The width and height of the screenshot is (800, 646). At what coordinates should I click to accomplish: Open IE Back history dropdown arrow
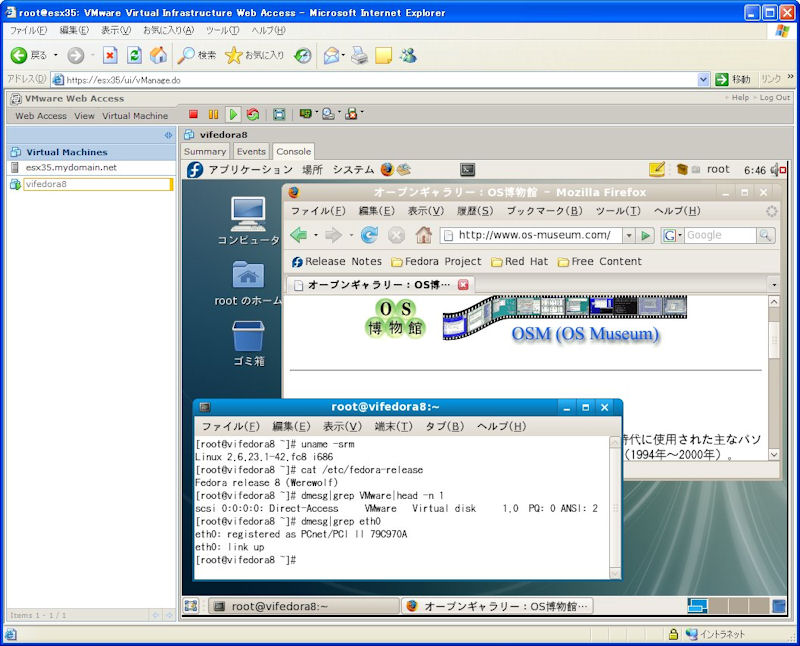pyautogui.click(x=56, y=55)
